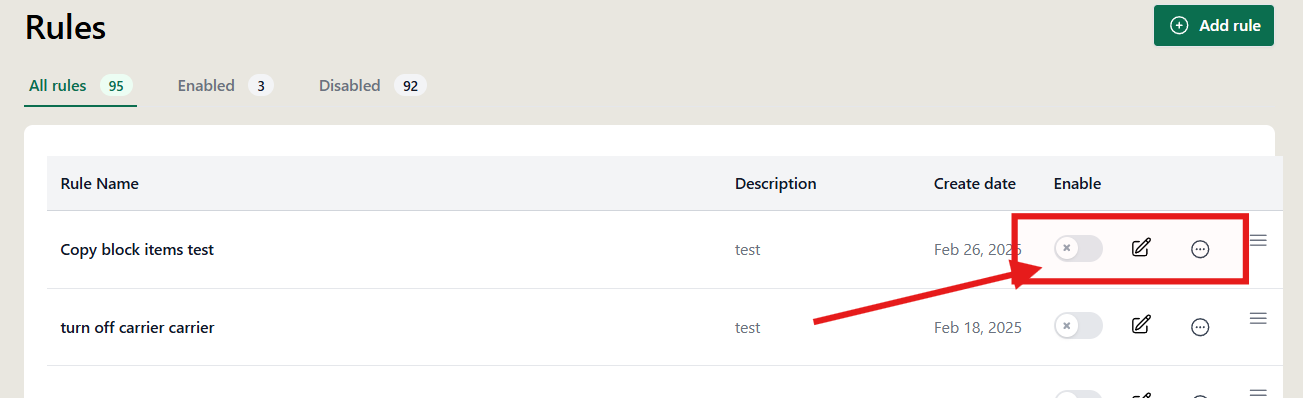Click the Description column header
This screenshot has height=398, width=1303.
pyautogui.click(x=776, y=184)
